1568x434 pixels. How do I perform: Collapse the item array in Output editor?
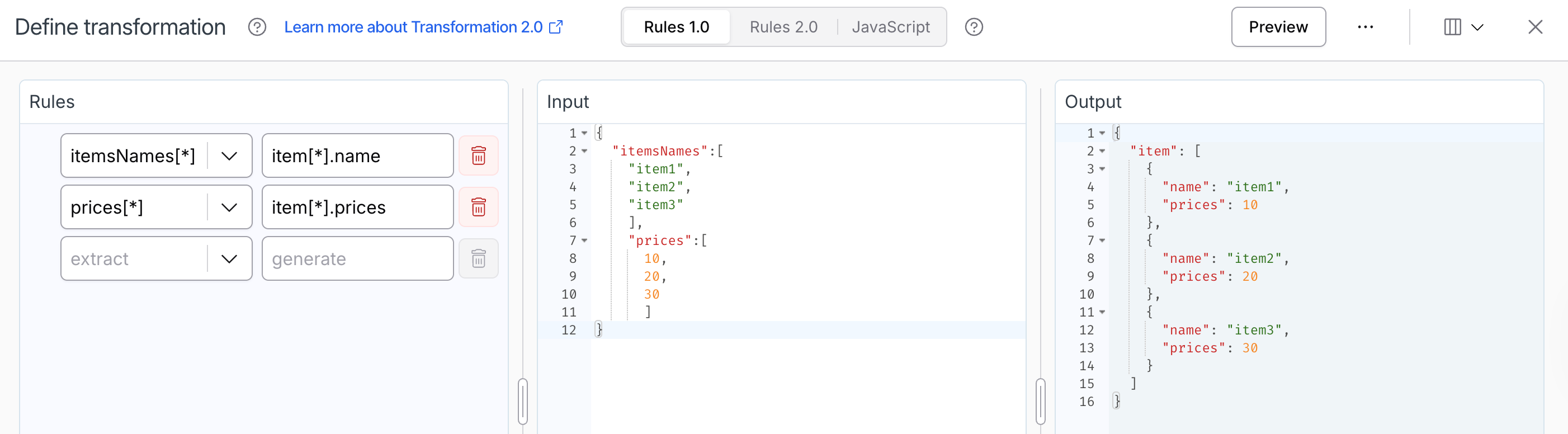(1102, 151)
